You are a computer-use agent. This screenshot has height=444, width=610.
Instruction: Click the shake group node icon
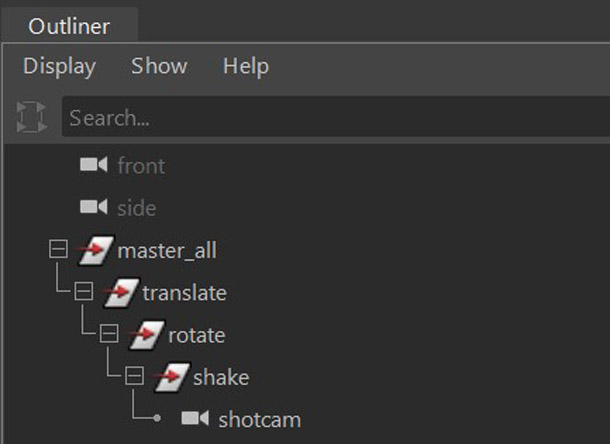coord(170,377)
